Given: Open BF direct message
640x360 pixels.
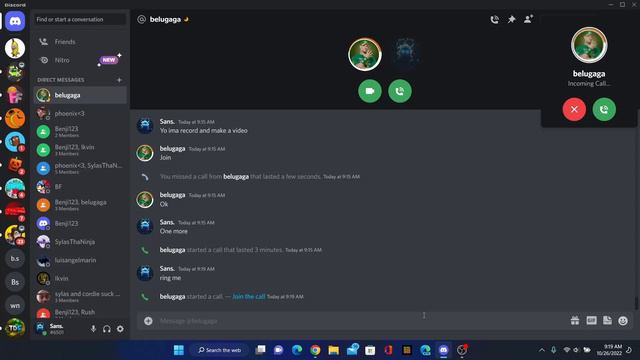Looking at the screenshot, I should 80,187.
